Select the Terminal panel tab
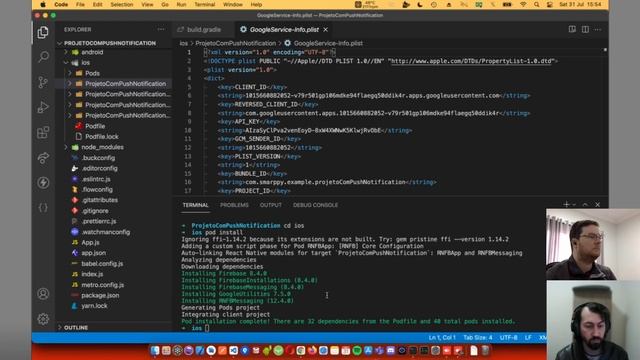Viewport: 640px width, 360px height. pyautogui.click(x=196, y=205)
